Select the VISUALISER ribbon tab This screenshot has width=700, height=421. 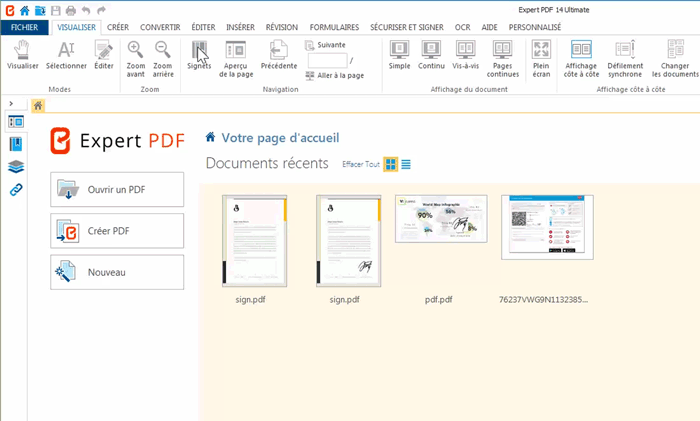76,27
